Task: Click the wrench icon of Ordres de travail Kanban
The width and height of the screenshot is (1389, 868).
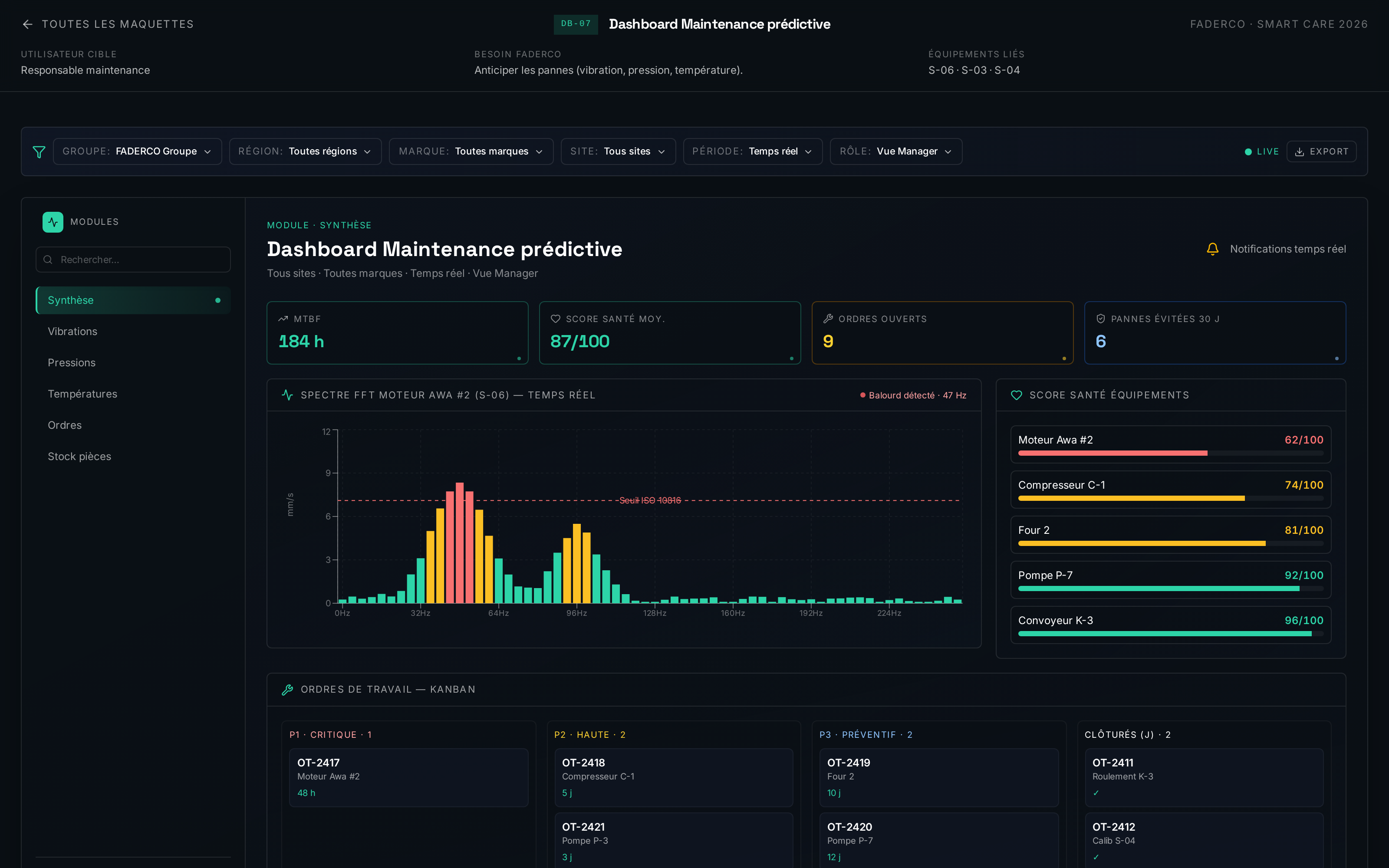Action: tap(287, 690)
